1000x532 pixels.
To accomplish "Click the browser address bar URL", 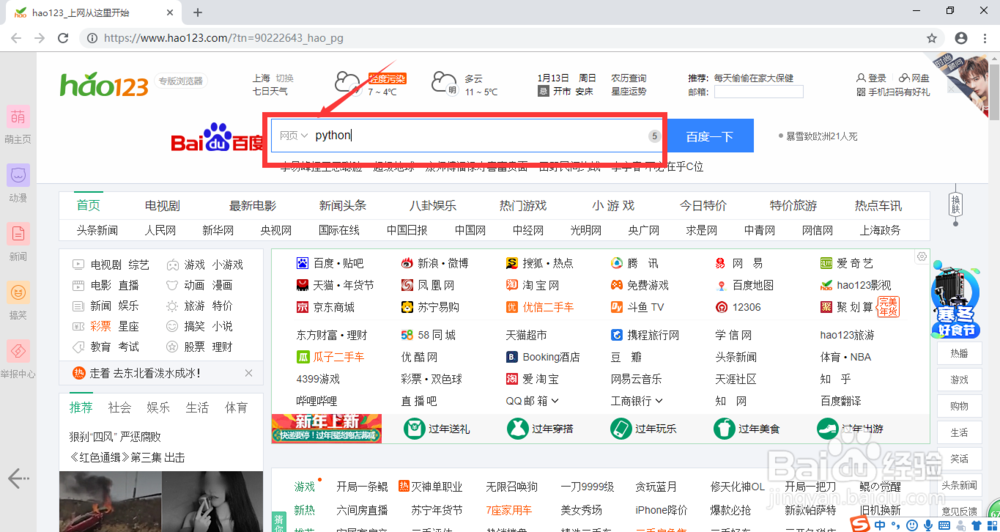I will point(223,38).
